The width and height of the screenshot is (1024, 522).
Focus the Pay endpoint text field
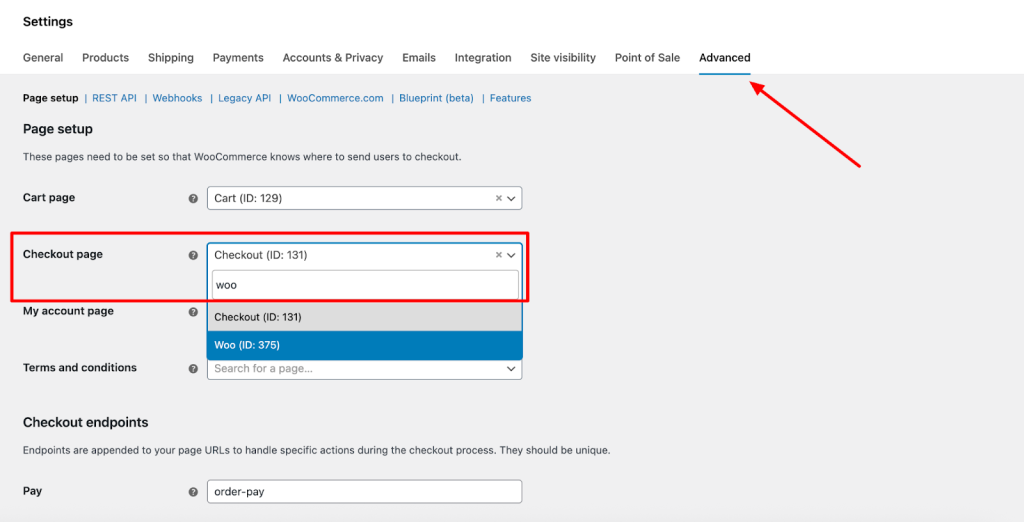click(364, 492)
